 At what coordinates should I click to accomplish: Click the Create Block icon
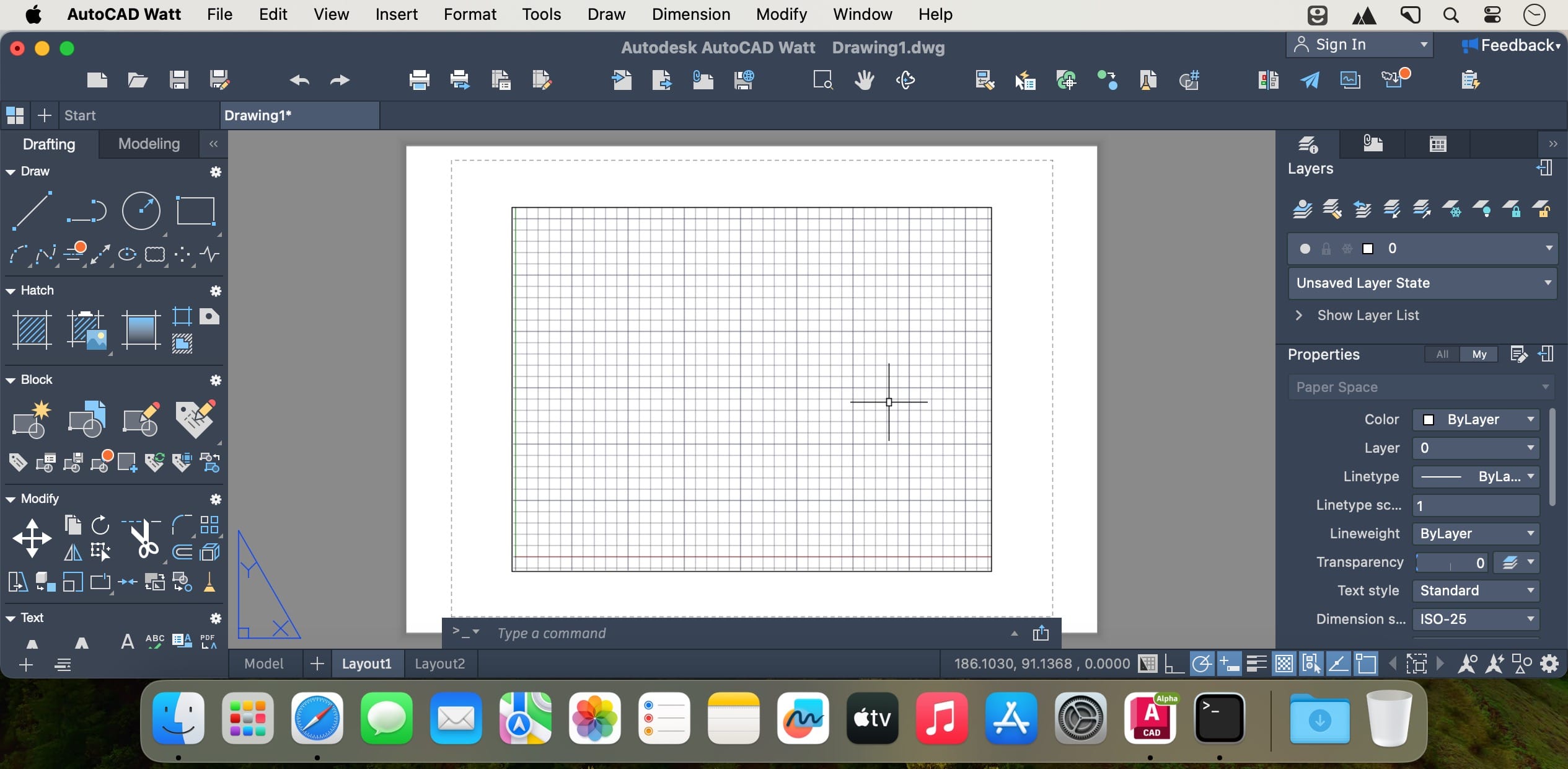tap(32, 419)
